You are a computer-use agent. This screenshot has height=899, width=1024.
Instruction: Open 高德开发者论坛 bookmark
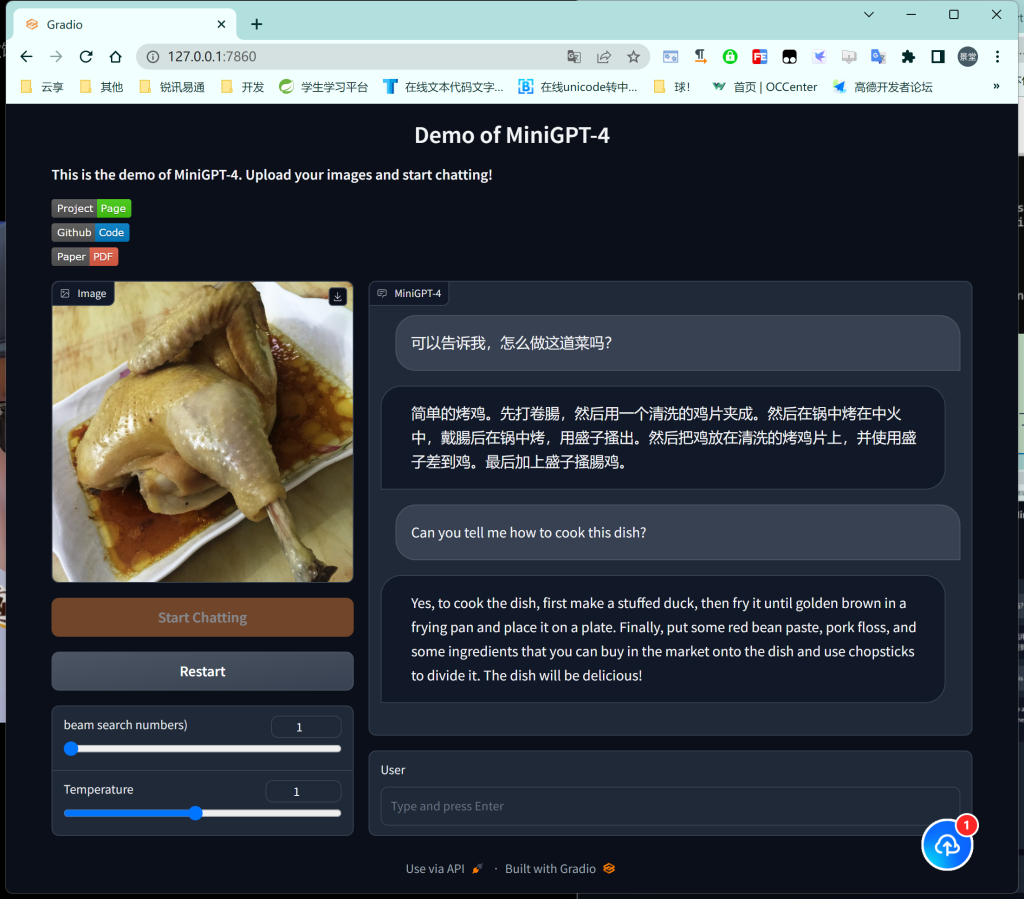883,87
